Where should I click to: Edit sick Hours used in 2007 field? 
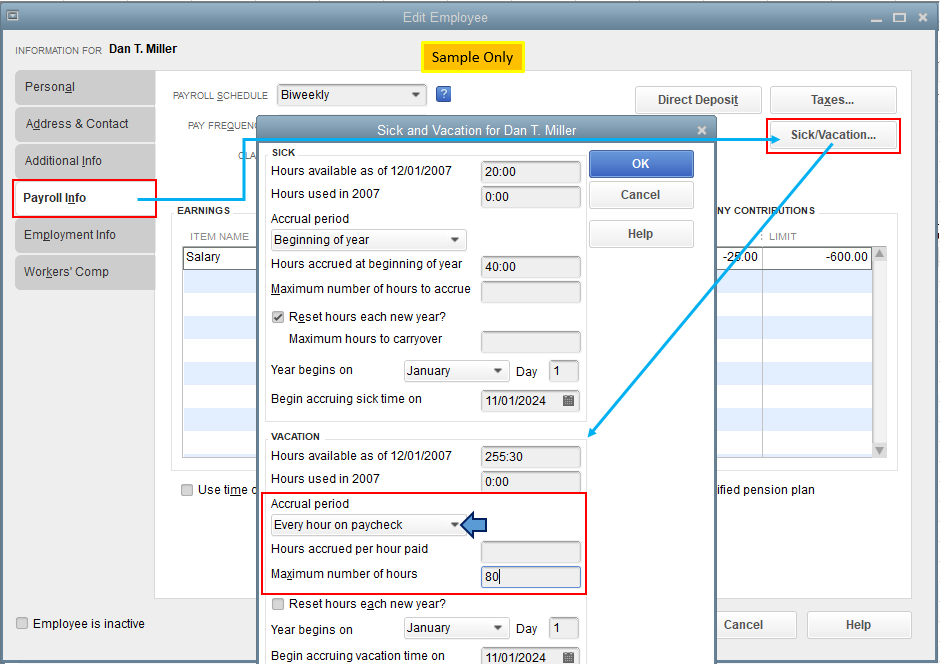click(x=531, y=197)
